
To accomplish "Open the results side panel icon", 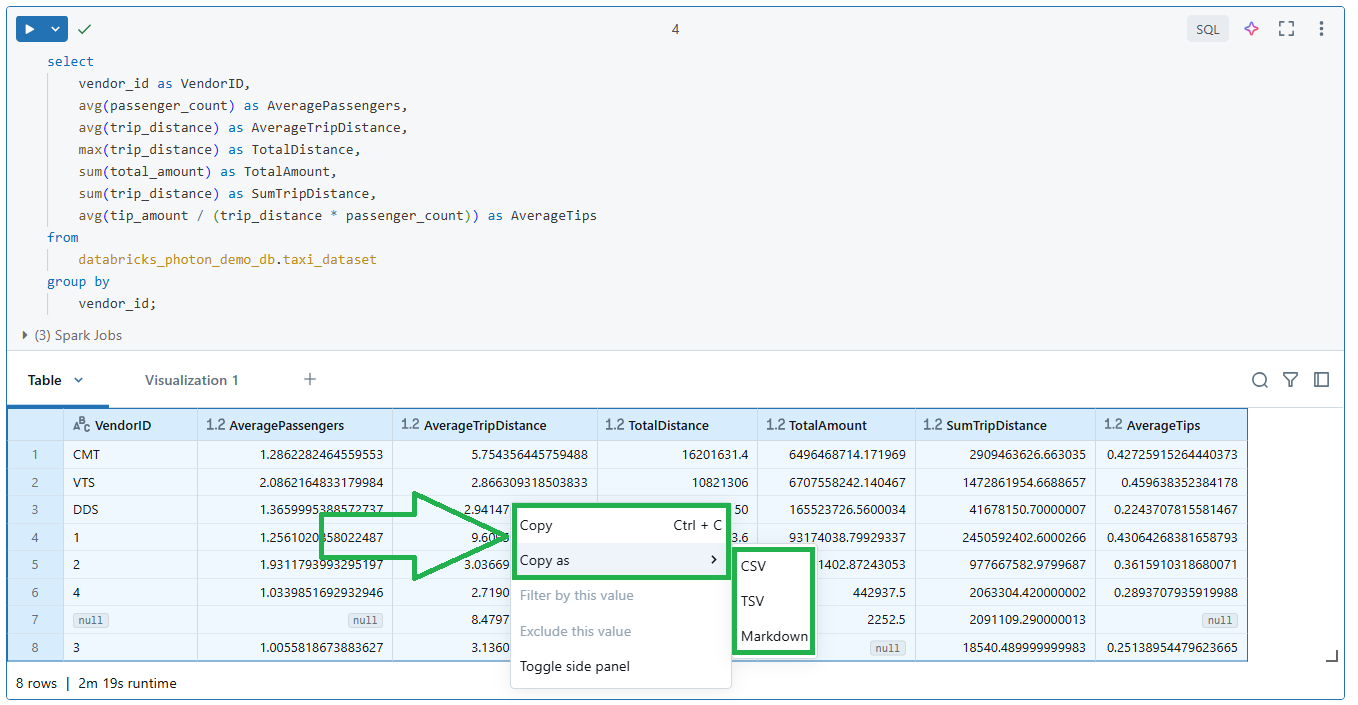I will pyautogui.click(x=1321, y=380).
